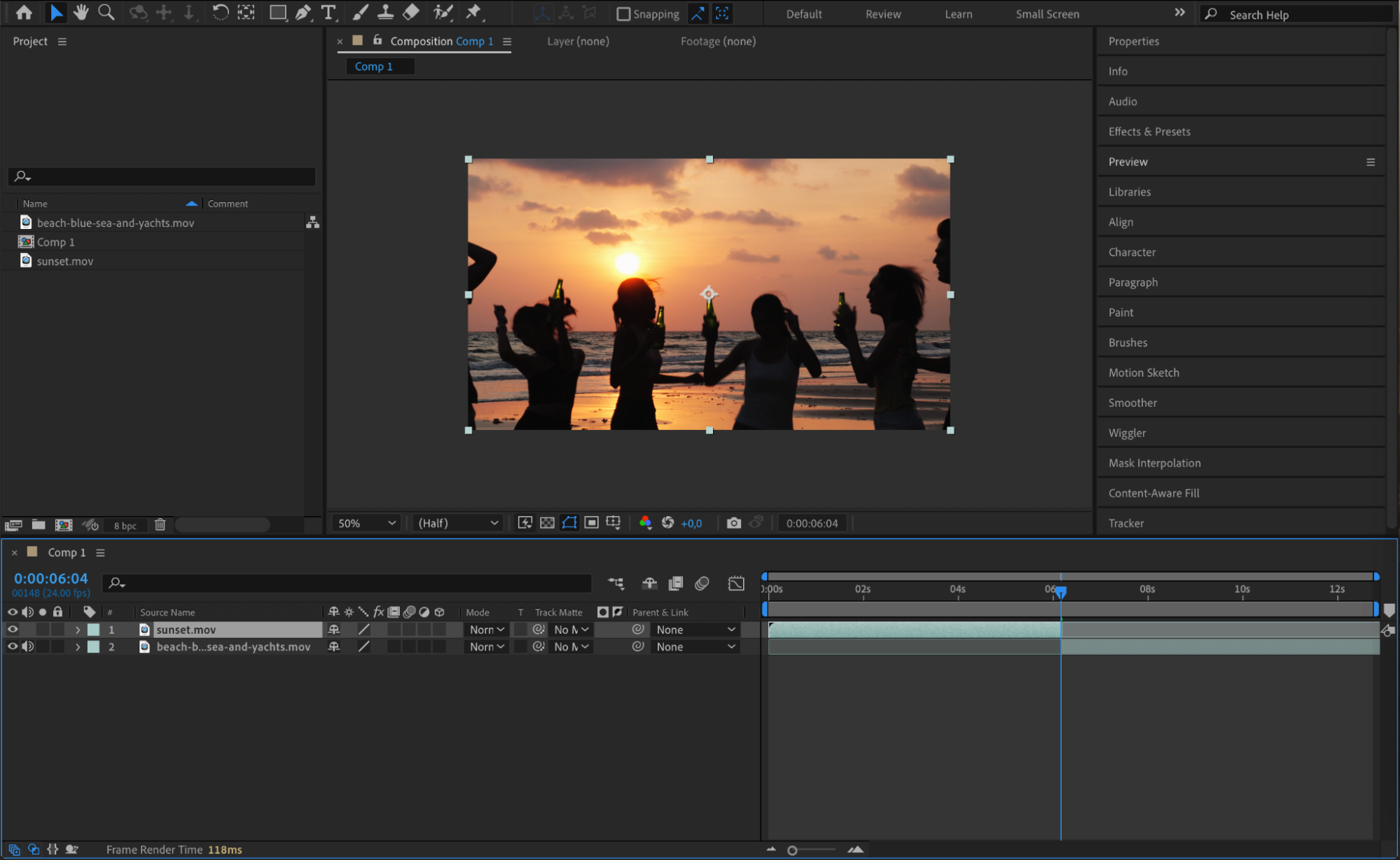Go to the Home screen icon
The height and width of the screenshot is (860, 1400).
[x=24, y=13]
